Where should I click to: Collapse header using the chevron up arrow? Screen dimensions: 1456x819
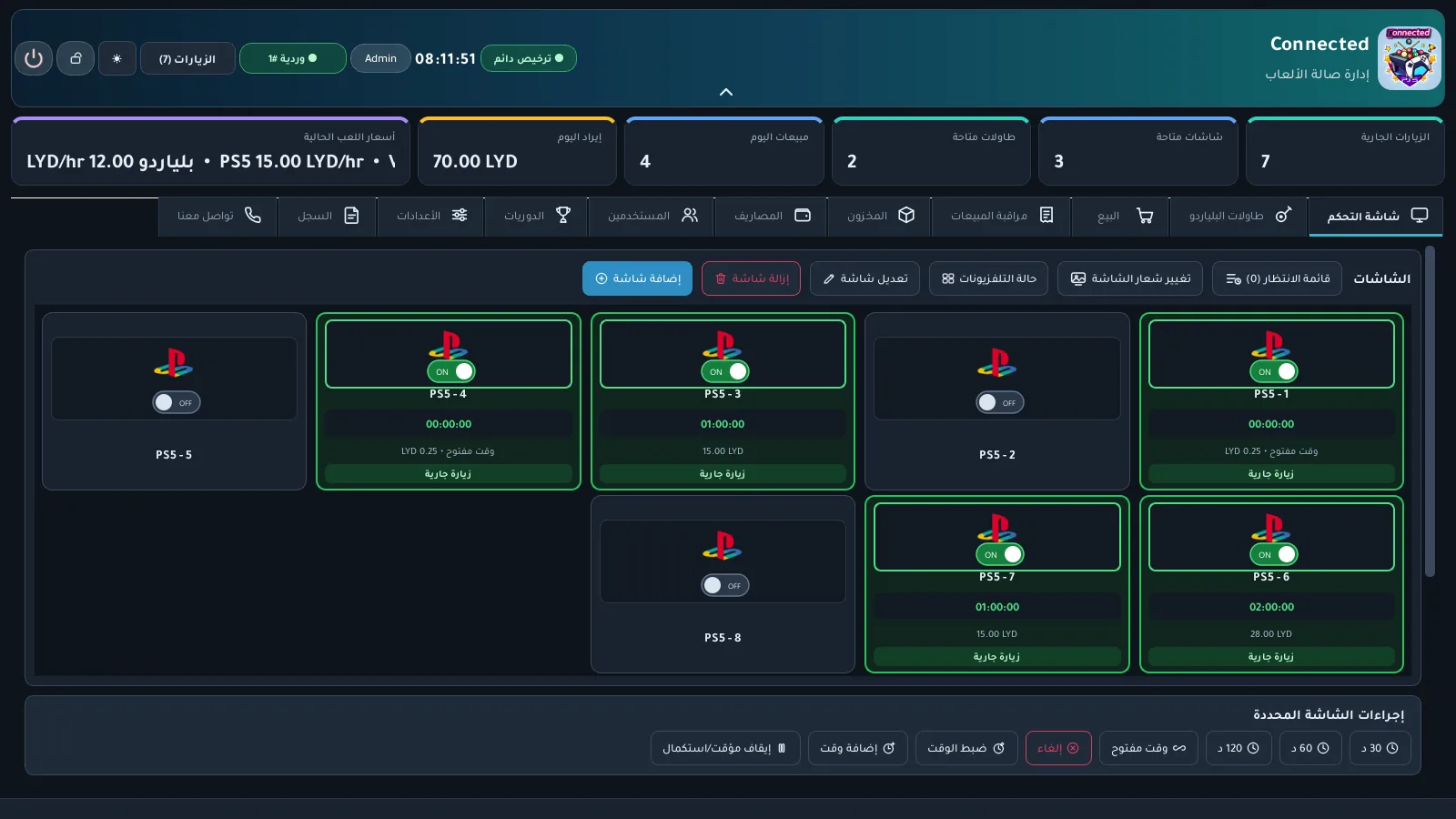pos(726,92)
